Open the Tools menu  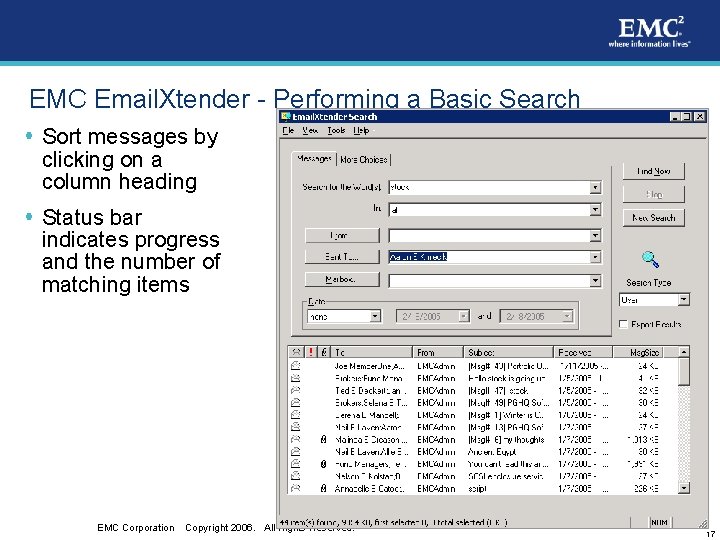point(336,130)
